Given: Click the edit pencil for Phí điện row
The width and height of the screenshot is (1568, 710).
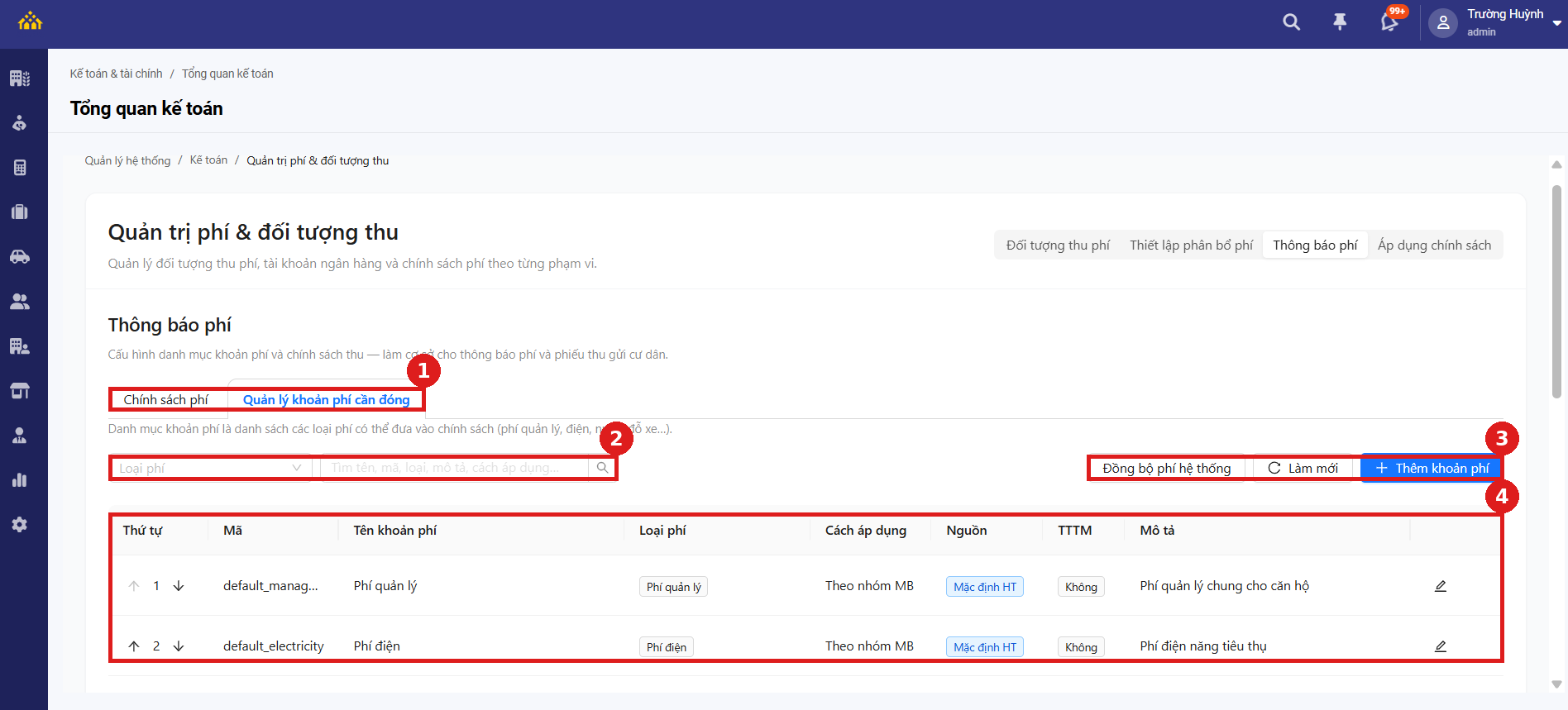Looking at the screenshot, I should click(x=1440, y=646).
